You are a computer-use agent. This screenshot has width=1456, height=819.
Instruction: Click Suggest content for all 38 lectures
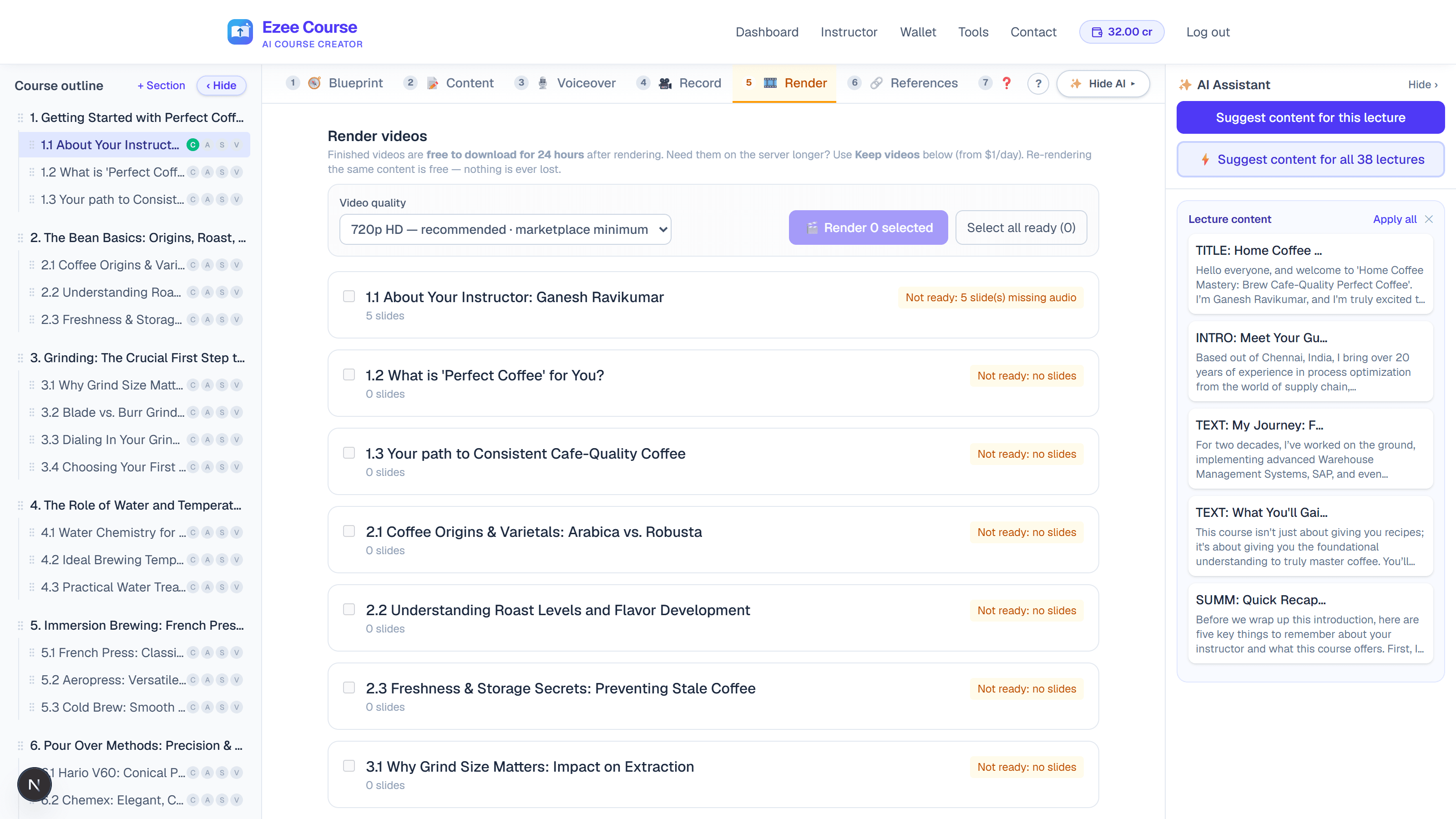[1310, 159]
